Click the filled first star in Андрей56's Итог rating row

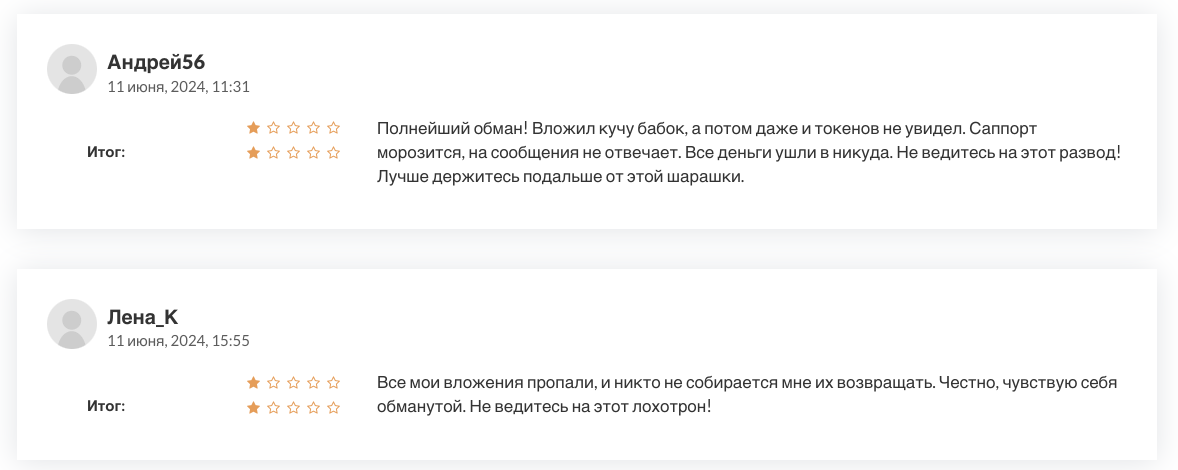point(253,153)
